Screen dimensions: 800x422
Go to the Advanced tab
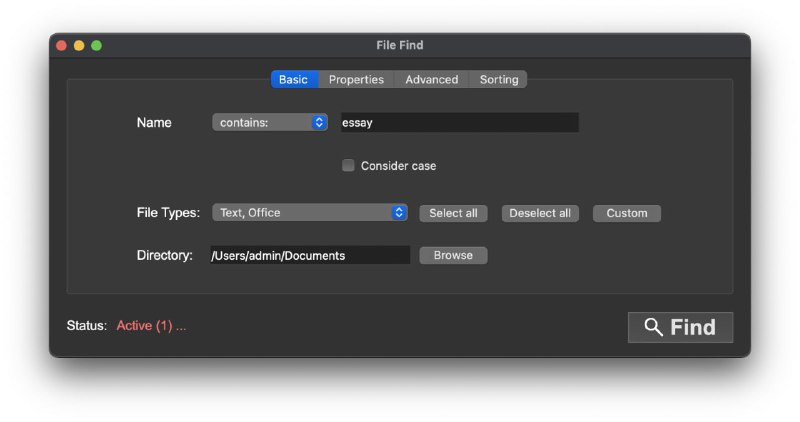tap(431, 80)
